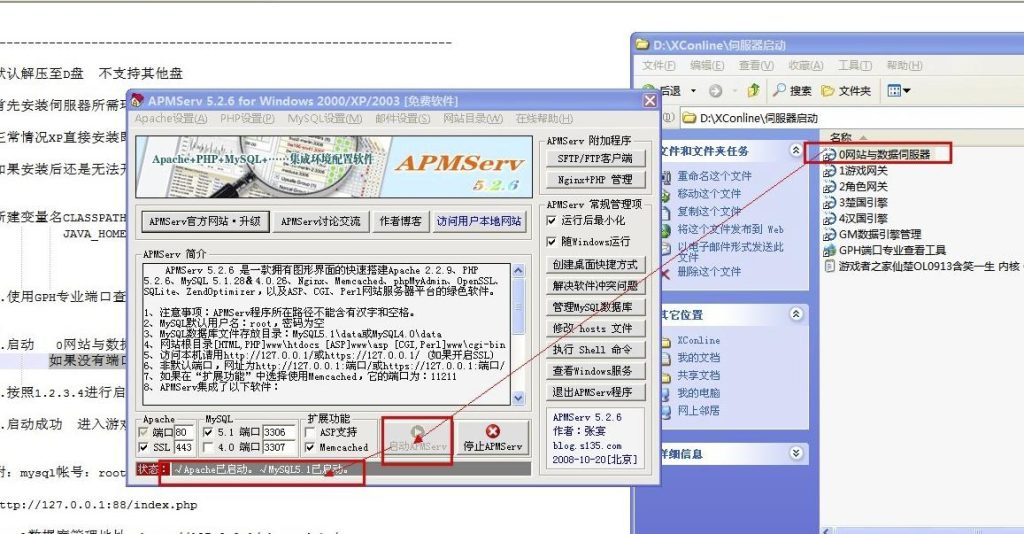Open Apache设置 menu
The image size is (1024, 534).
[x=171, y=118]
